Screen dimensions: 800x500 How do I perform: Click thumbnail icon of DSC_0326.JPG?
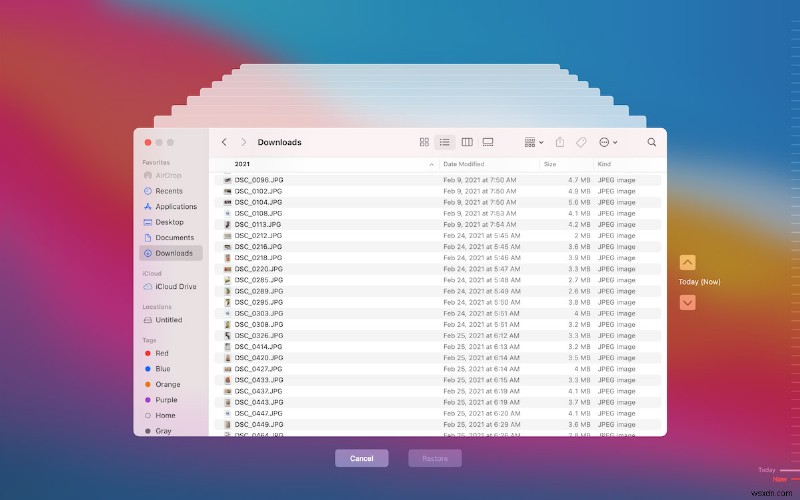228,335
